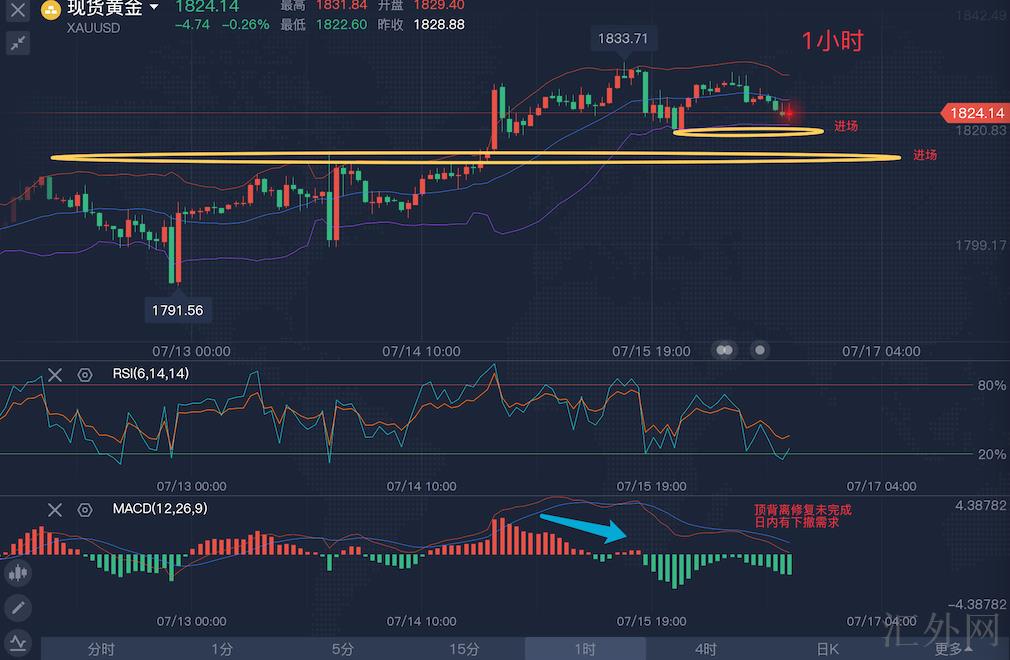
Task: Select the candlestick chart type icon
Action: click(19, 573)
